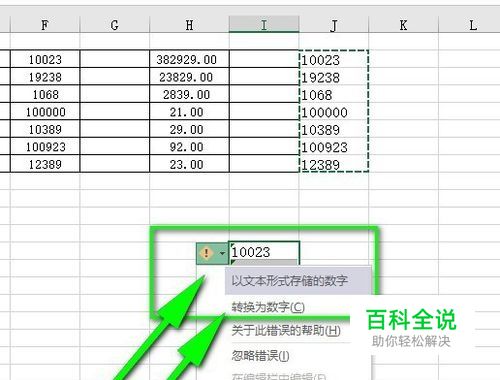Viewport: 500px width, 380px height.
Task: Select column J cell showing 10389
Action: click(334, 129)
